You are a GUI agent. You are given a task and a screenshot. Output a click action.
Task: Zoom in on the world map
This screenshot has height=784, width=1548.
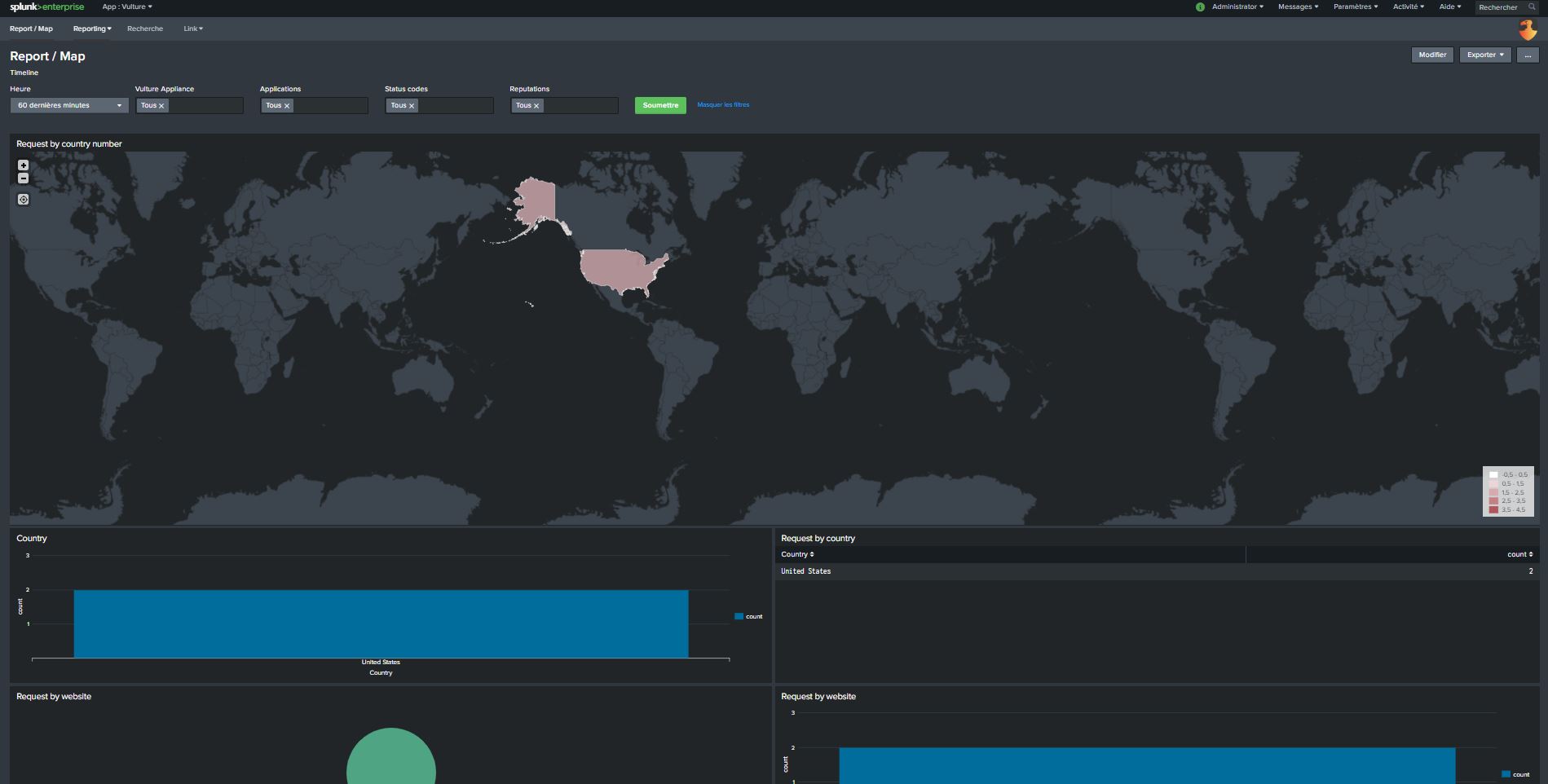(23, 165)
